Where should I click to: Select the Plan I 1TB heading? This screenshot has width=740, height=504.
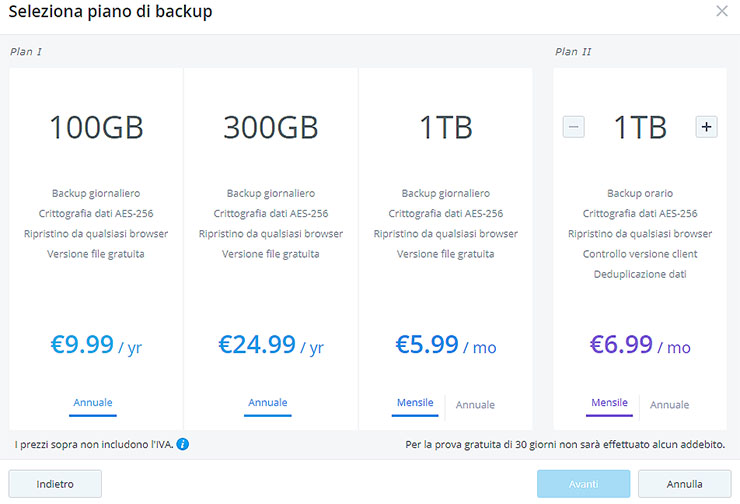coord(446,128)
